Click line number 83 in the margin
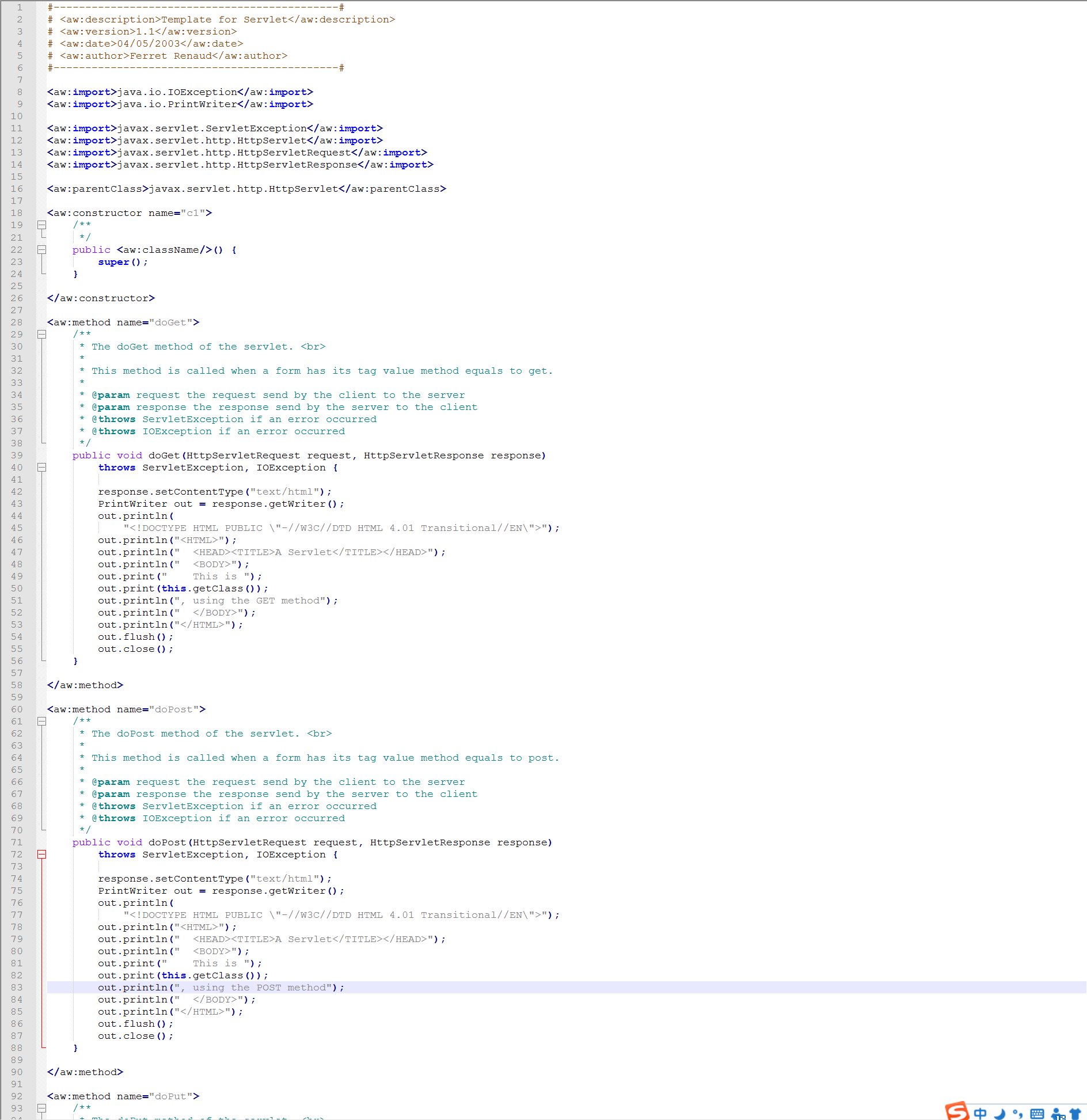 pyautogui.click(x=17, y=988)
